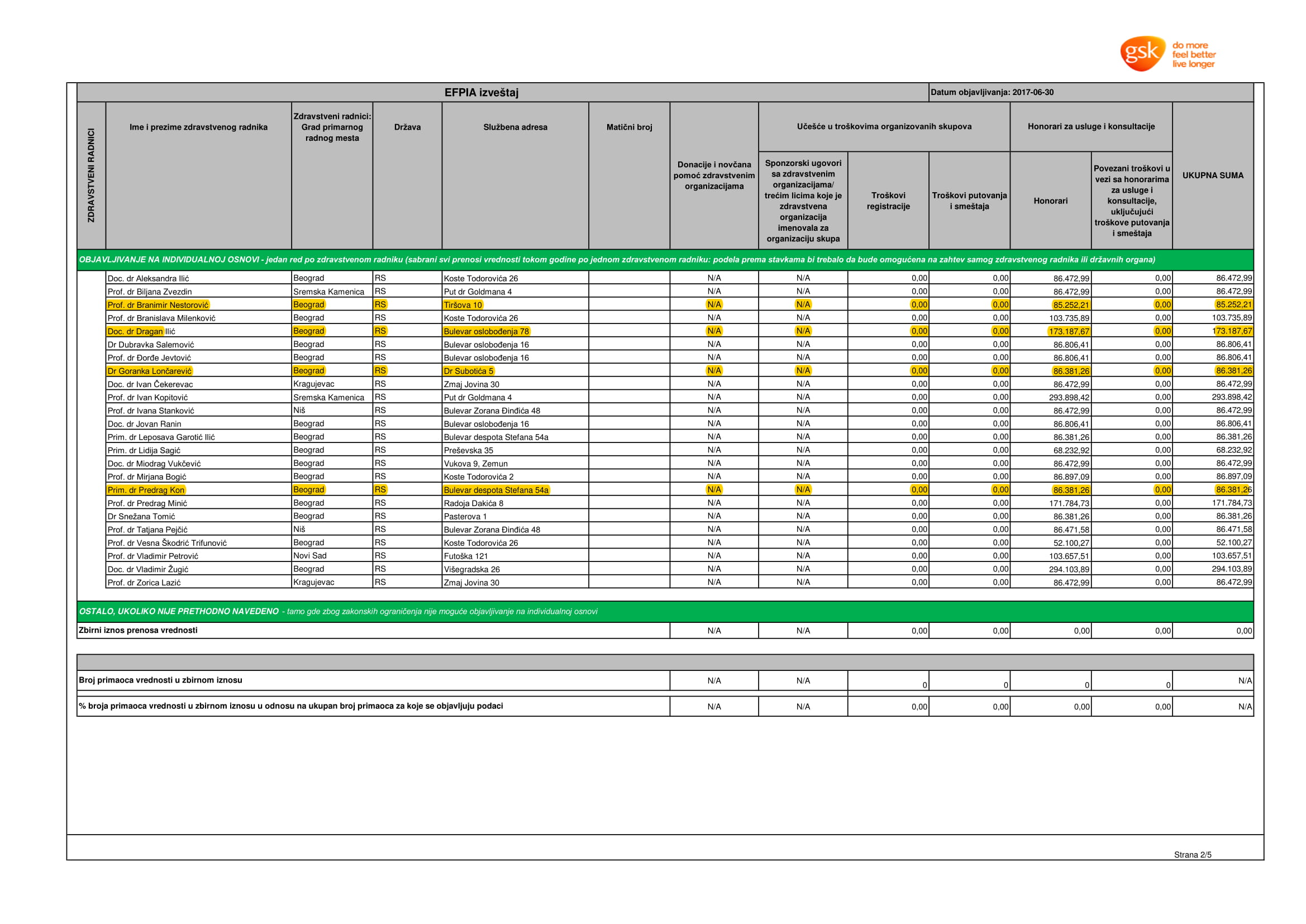Select the Dr Goranka Lončarević row name
The width and height of the screenshot is (1306, 924).
[x=150, y=371]
